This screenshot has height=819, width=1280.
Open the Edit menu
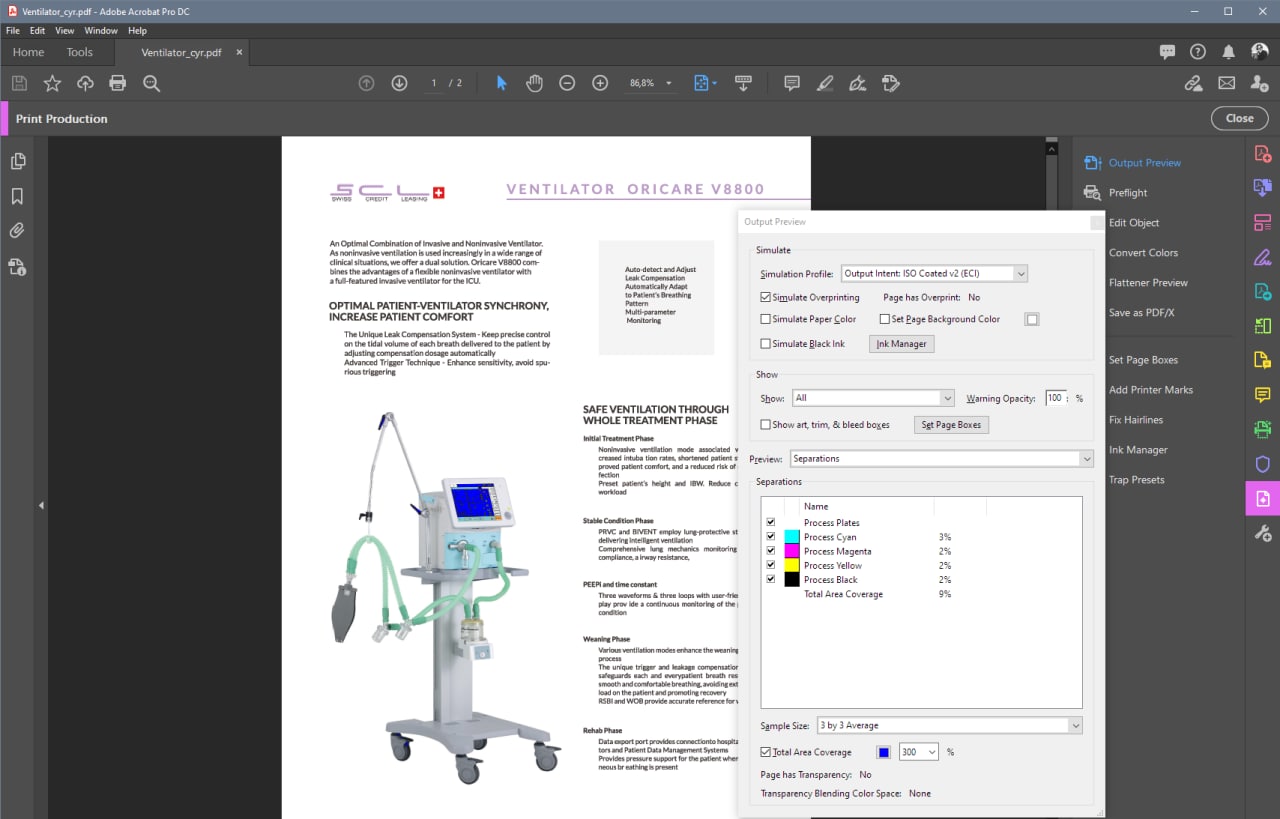click(37, 31)
